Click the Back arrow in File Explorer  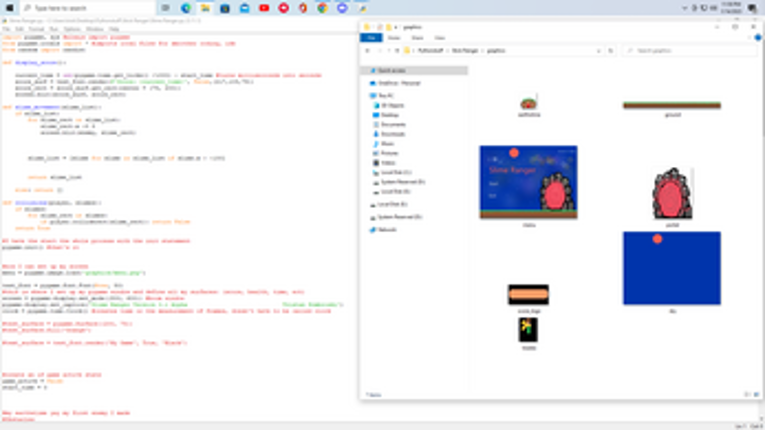pyautogui.click(x=367, y=50)
